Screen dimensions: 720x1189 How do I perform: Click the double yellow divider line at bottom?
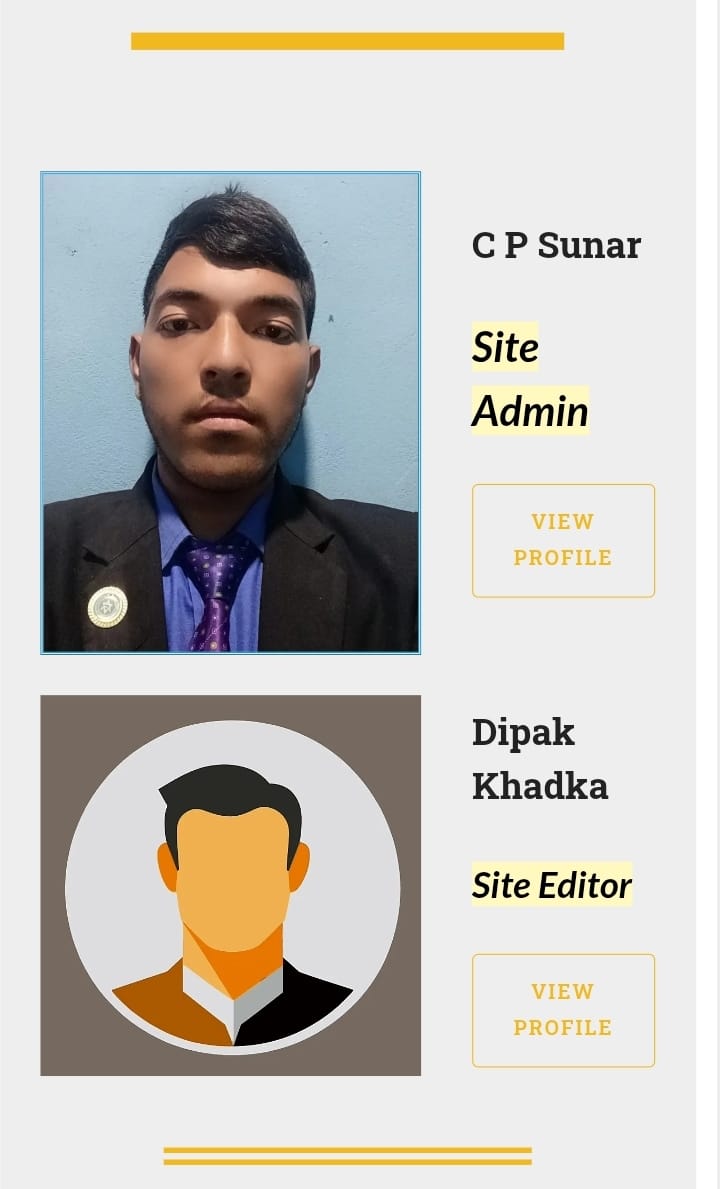[x=347, y=1156]
